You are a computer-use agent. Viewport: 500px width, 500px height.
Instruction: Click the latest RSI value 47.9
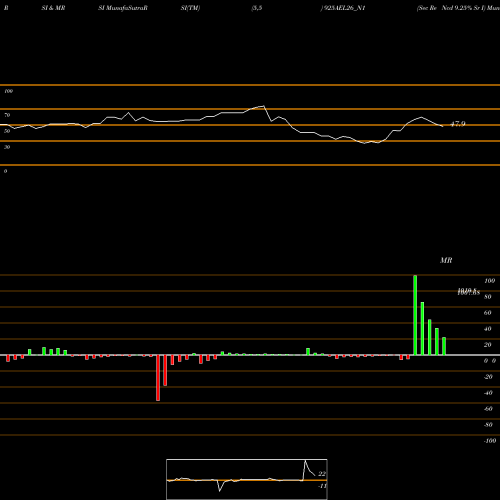pyautogui.click(x=458, y=124)
